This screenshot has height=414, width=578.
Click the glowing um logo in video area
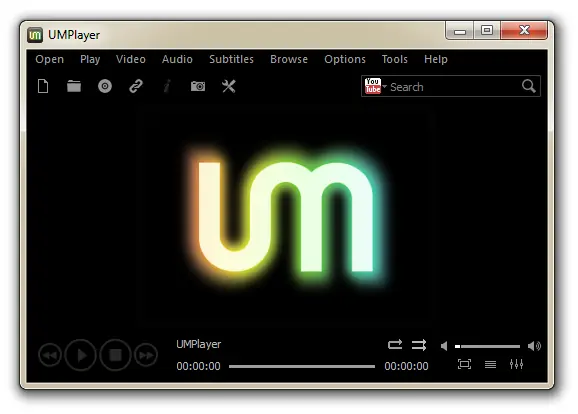(x=286, y=218)
